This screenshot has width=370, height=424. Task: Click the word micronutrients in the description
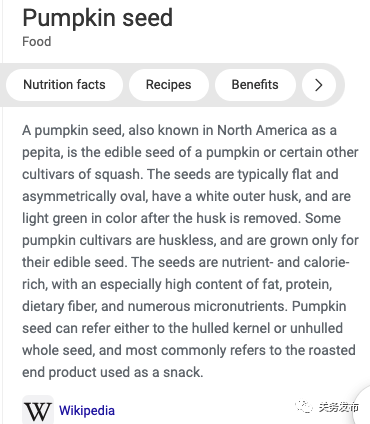tap(240, 306)
